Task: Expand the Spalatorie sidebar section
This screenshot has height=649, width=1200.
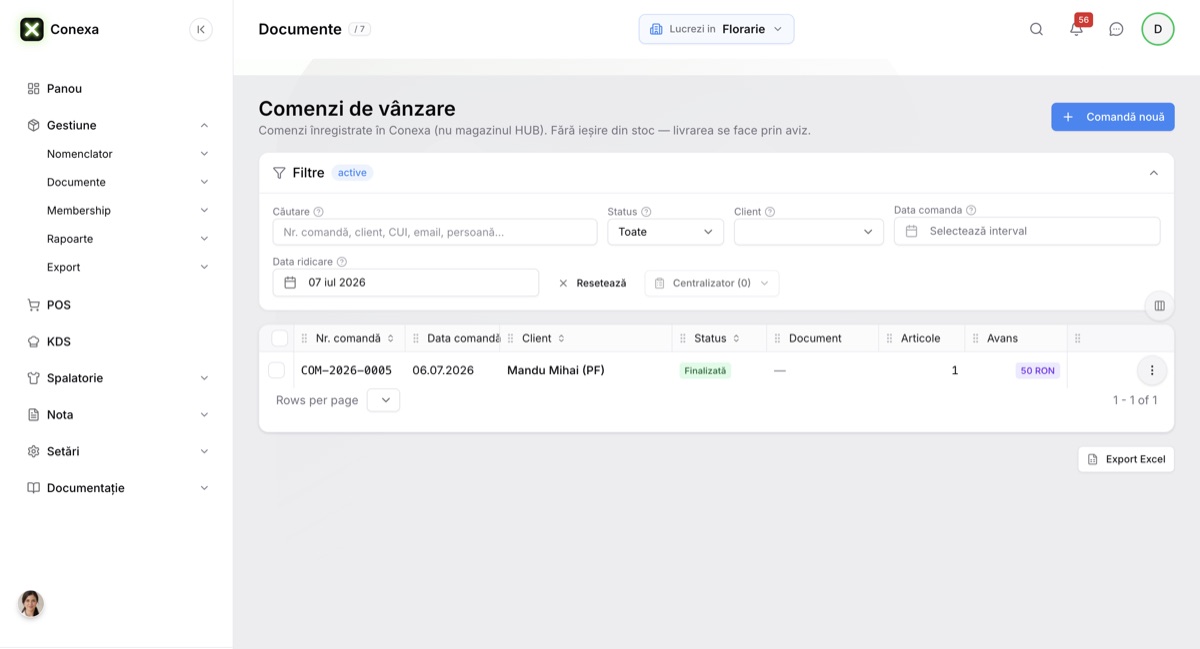Action: 204,378
